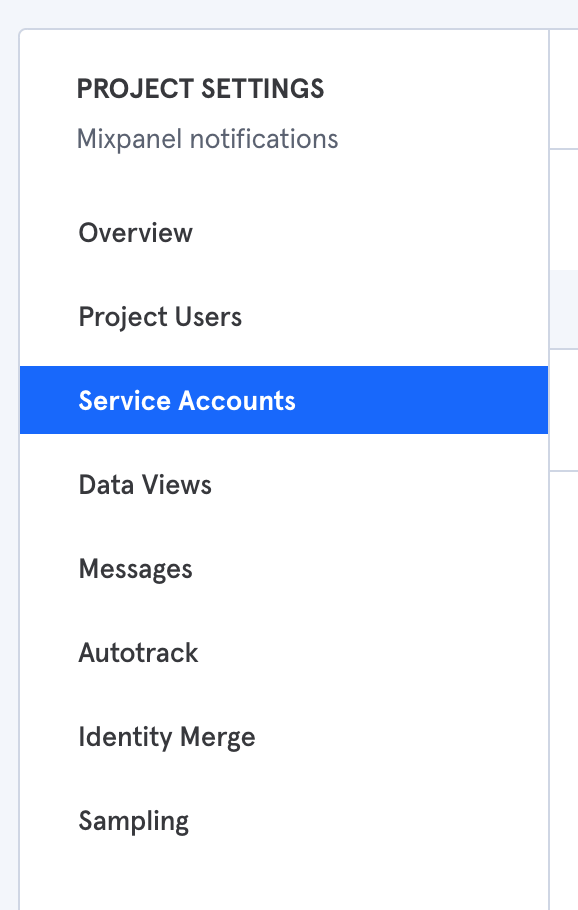Screen dimensions: 578x910
Task: Select the Identity Merge navigation entry
Action: (167, 737)
